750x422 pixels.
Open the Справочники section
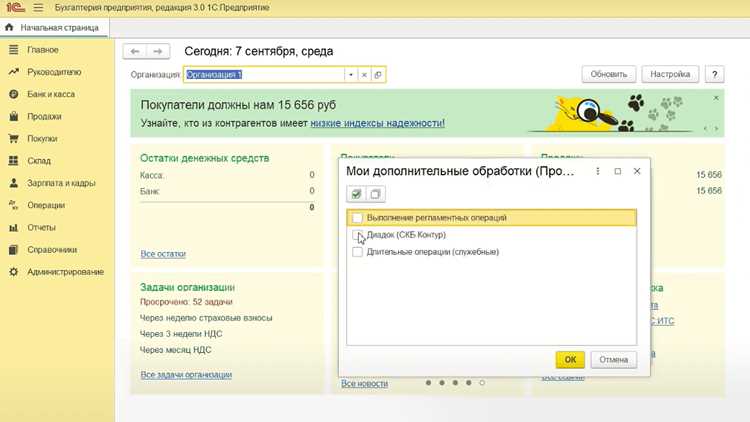tap(52, 250)
